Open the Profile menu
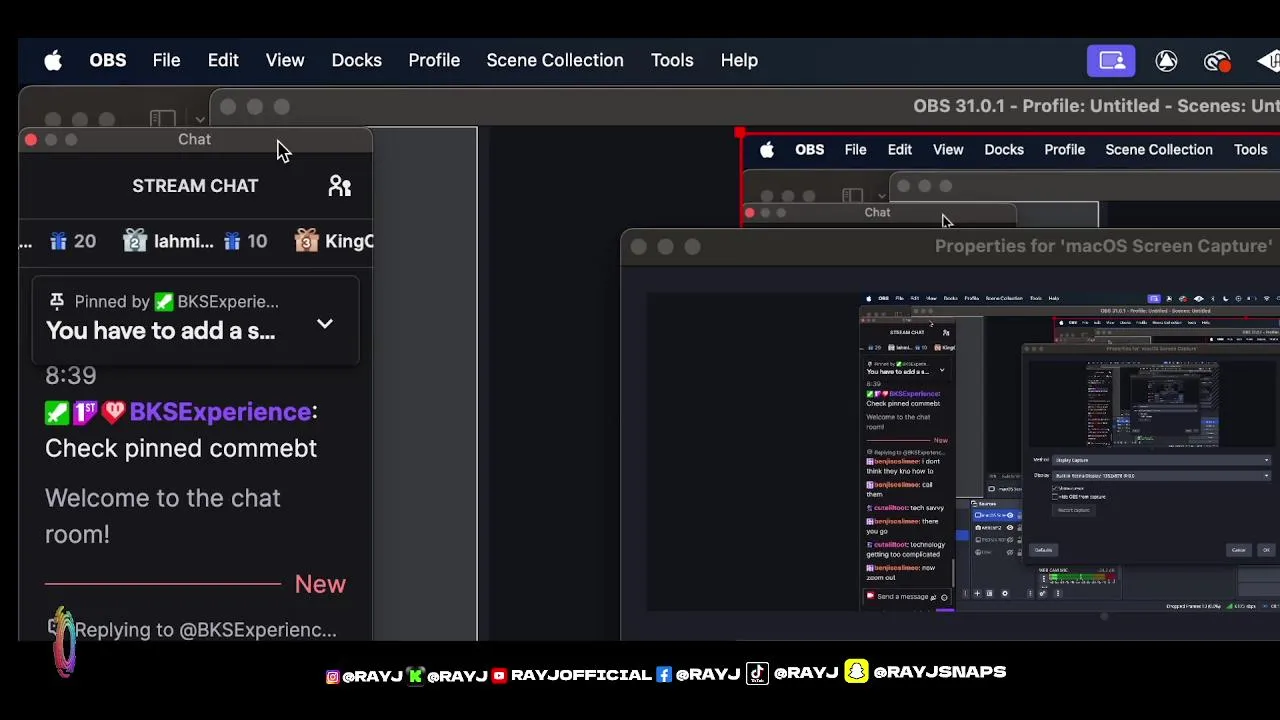 click(434, 60)
